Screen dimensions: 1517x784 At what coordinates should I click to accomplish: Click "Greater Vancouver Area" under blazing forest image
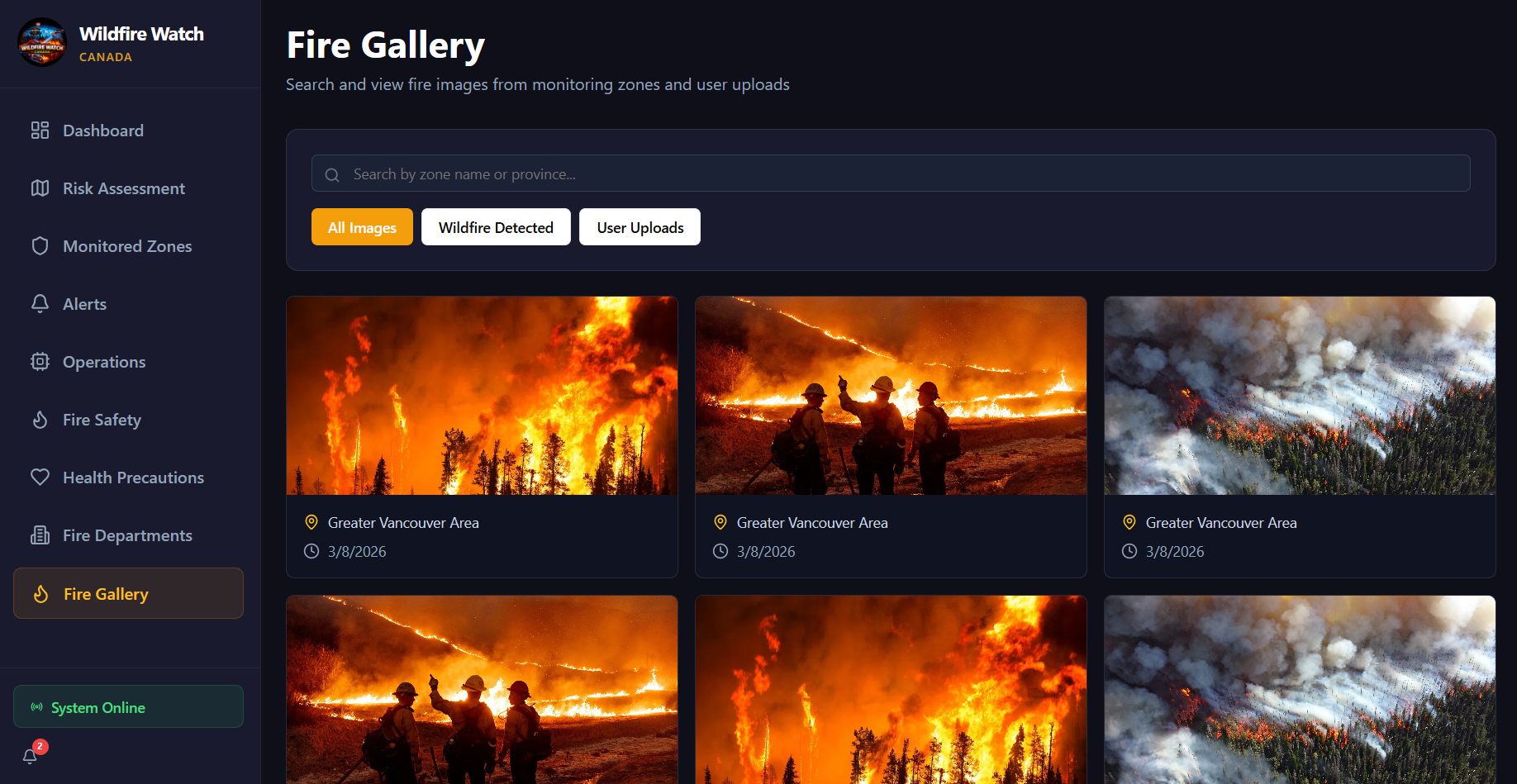[x=403, y=523]
